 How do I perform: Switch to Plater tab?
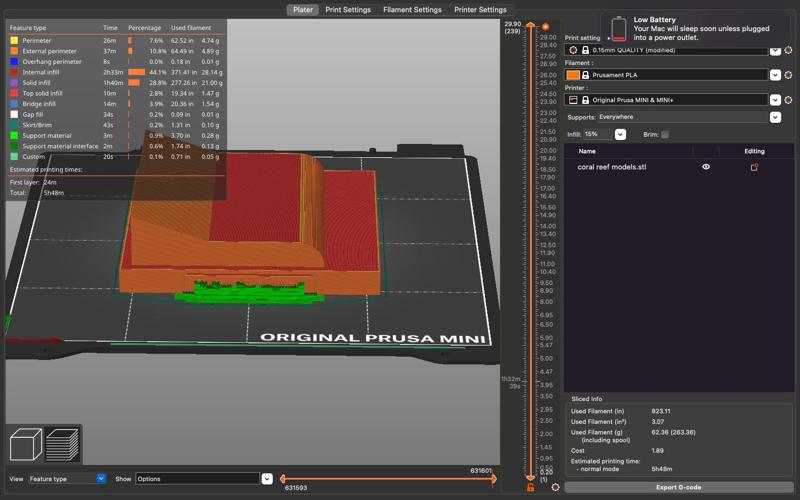tap(303, 10)
